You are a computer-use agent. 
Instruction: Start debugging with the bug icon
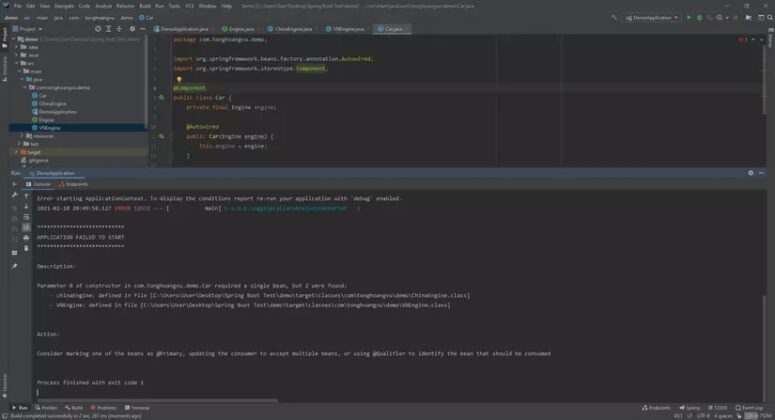(x=699, y=18)
